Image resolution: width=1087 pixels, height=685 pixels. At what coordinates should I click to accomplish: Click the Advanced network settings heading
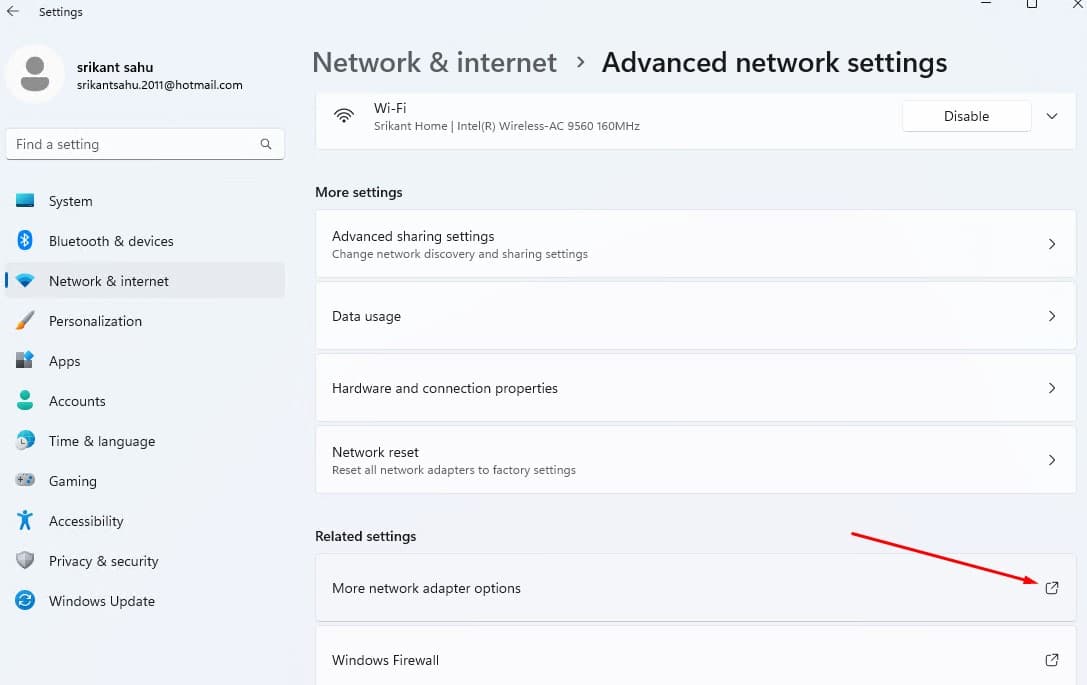click(774, 63)
